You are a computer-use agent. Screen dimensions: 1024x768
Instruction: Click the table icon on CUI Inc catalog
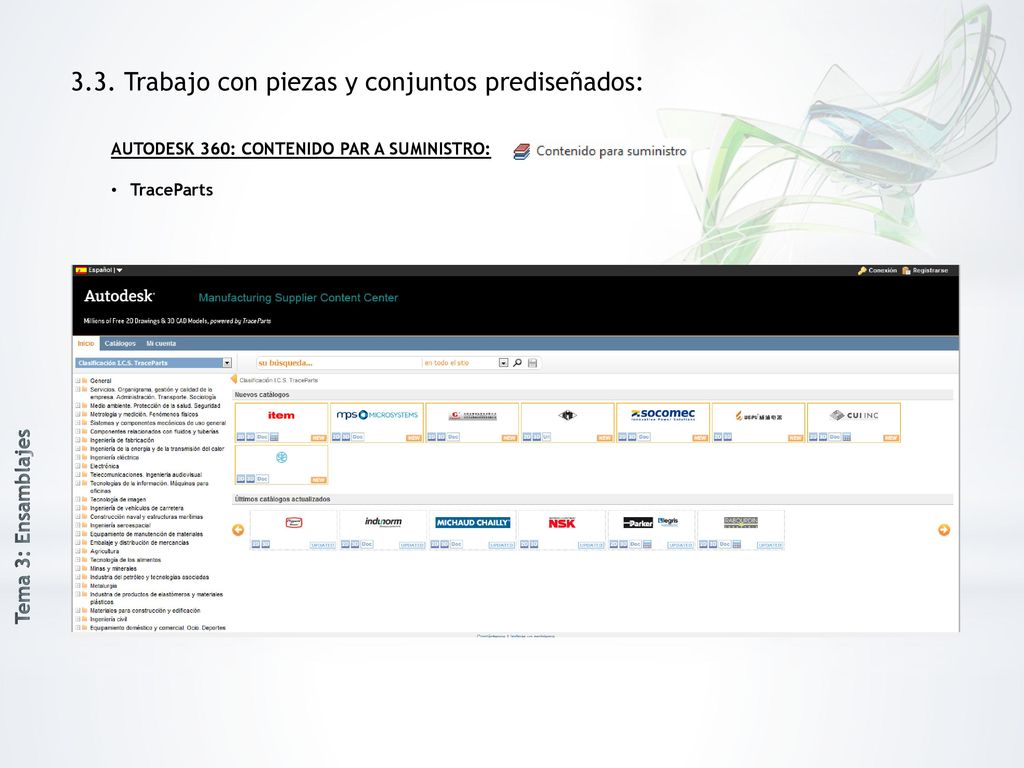click(x=847, y=437)
